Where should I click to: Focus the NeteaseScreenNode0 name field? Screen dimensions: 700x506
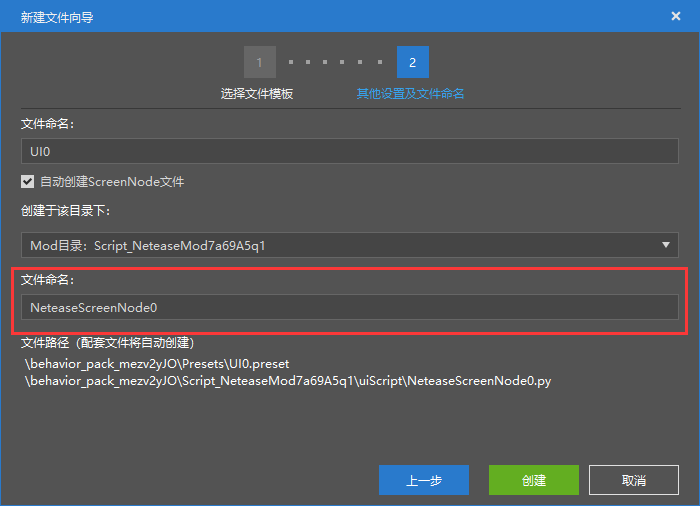350,308
